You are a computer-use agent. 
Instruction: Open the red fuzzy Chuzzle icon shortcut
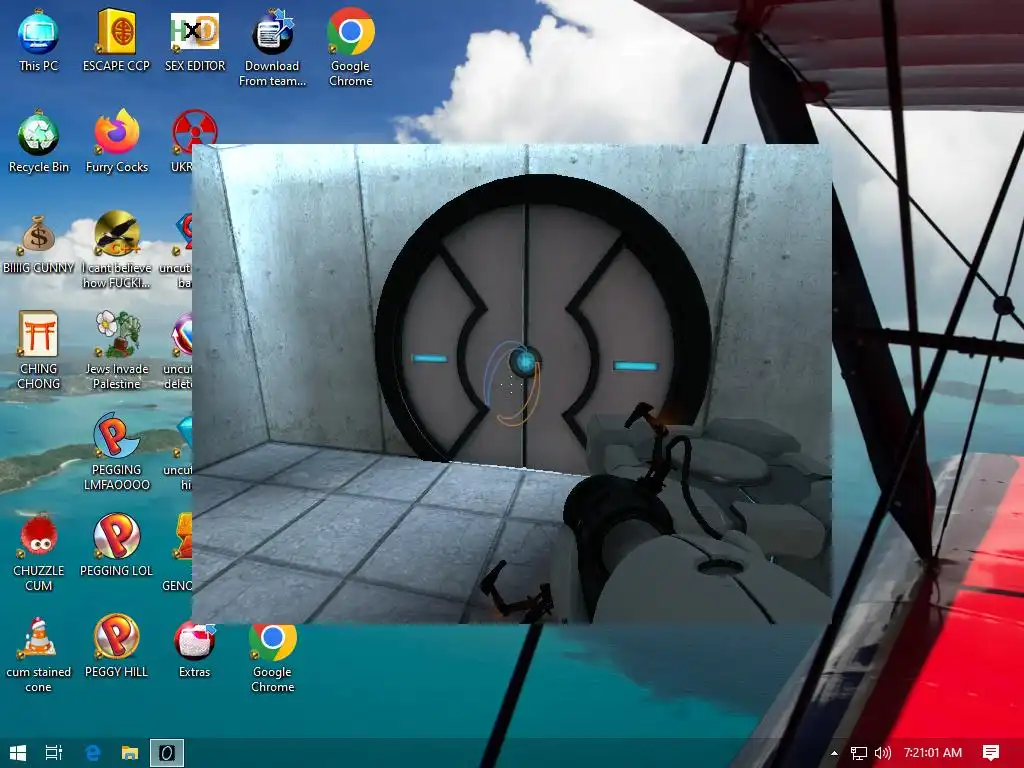38,554
